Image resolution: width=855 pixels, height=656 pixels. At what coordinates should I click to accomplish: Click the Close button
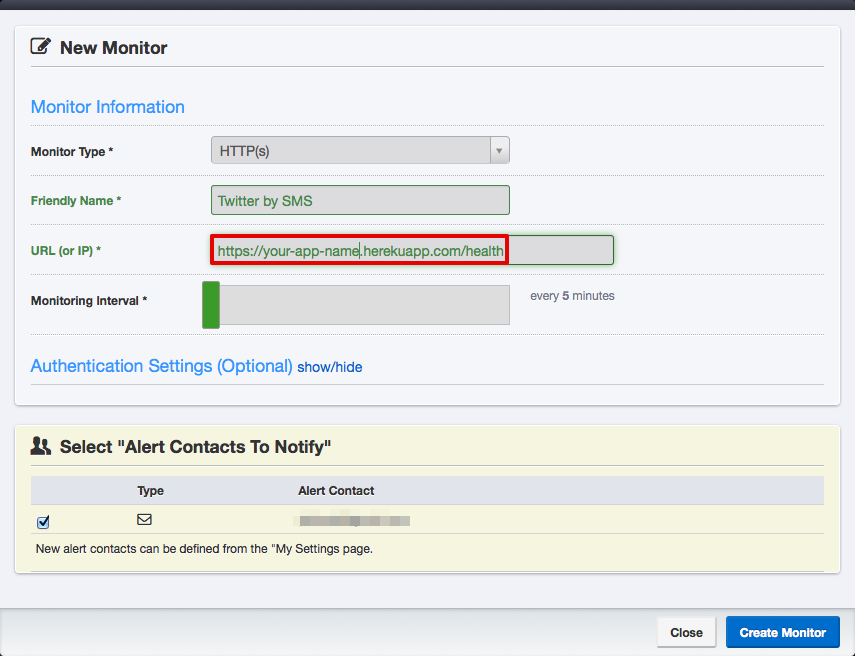(x=686, y=632)
